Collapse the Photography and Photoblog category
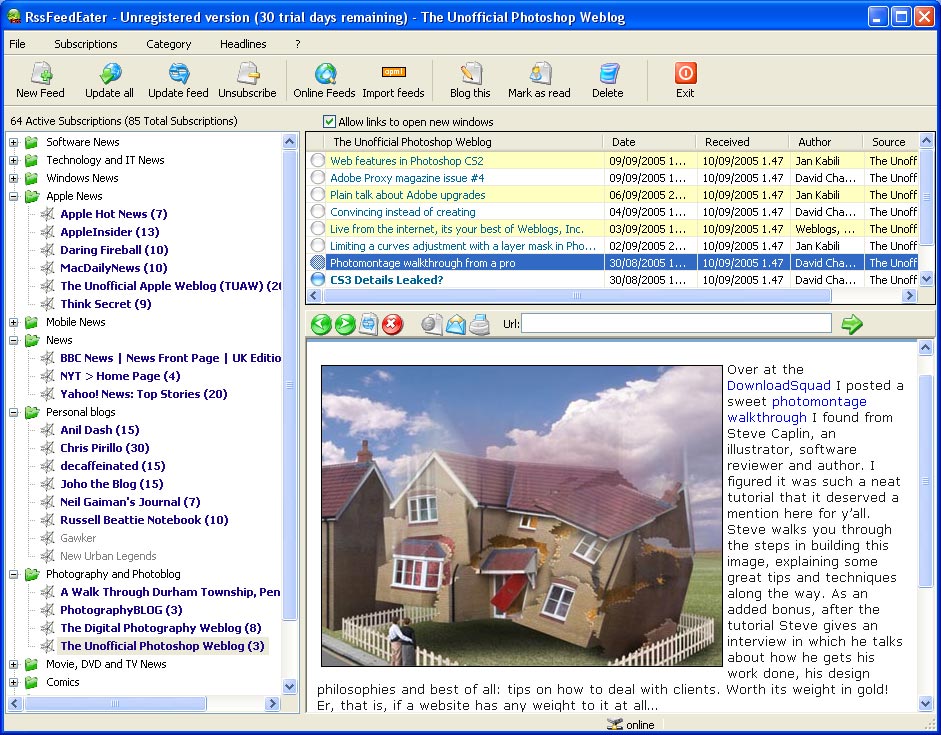This screenshot has height=735, width=941. click(14, 574)
